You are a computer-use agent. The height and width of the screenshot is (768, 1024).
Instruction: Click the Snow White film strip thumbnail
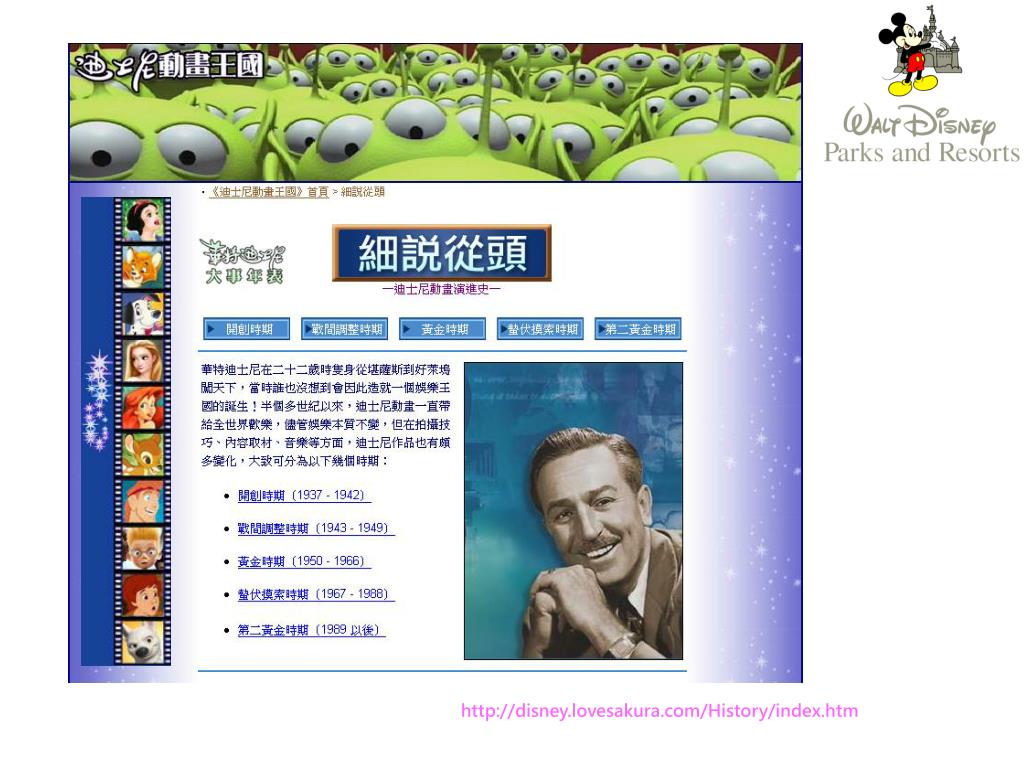click(143, 221)
